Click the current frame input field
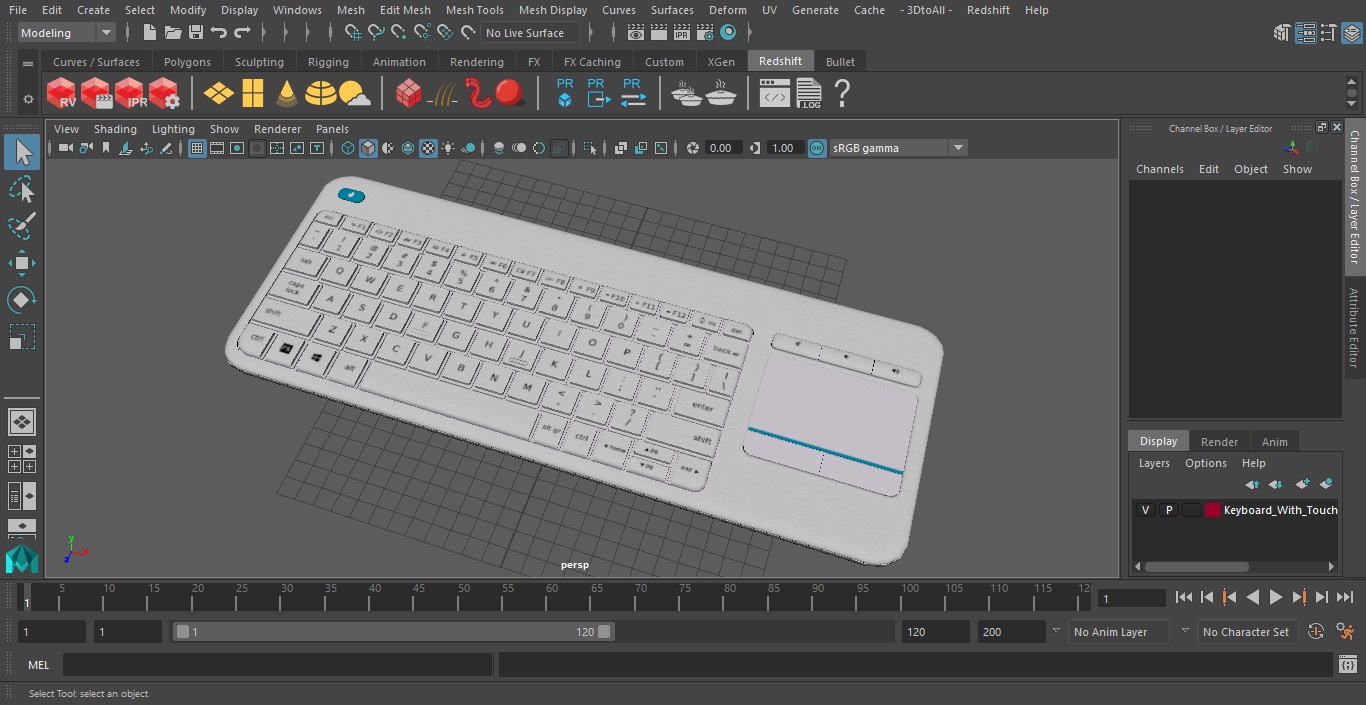1366x705 pixels. click(1131, 598)
